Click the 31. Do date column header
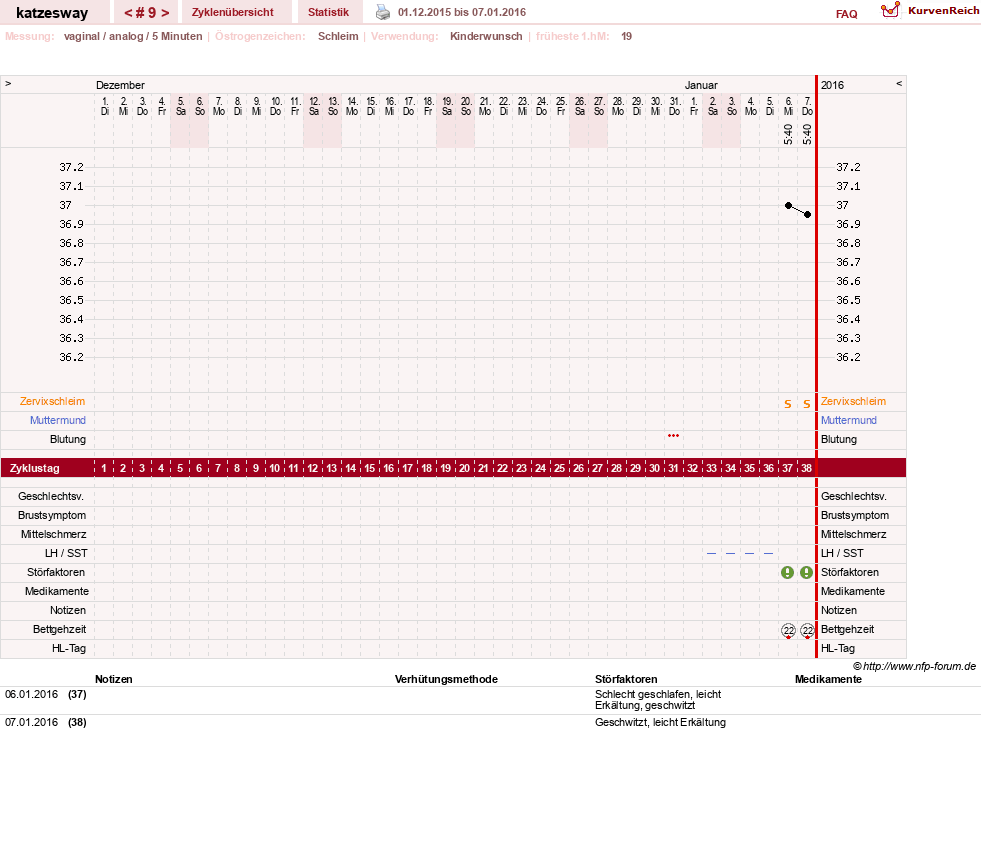 pos(674,106)
